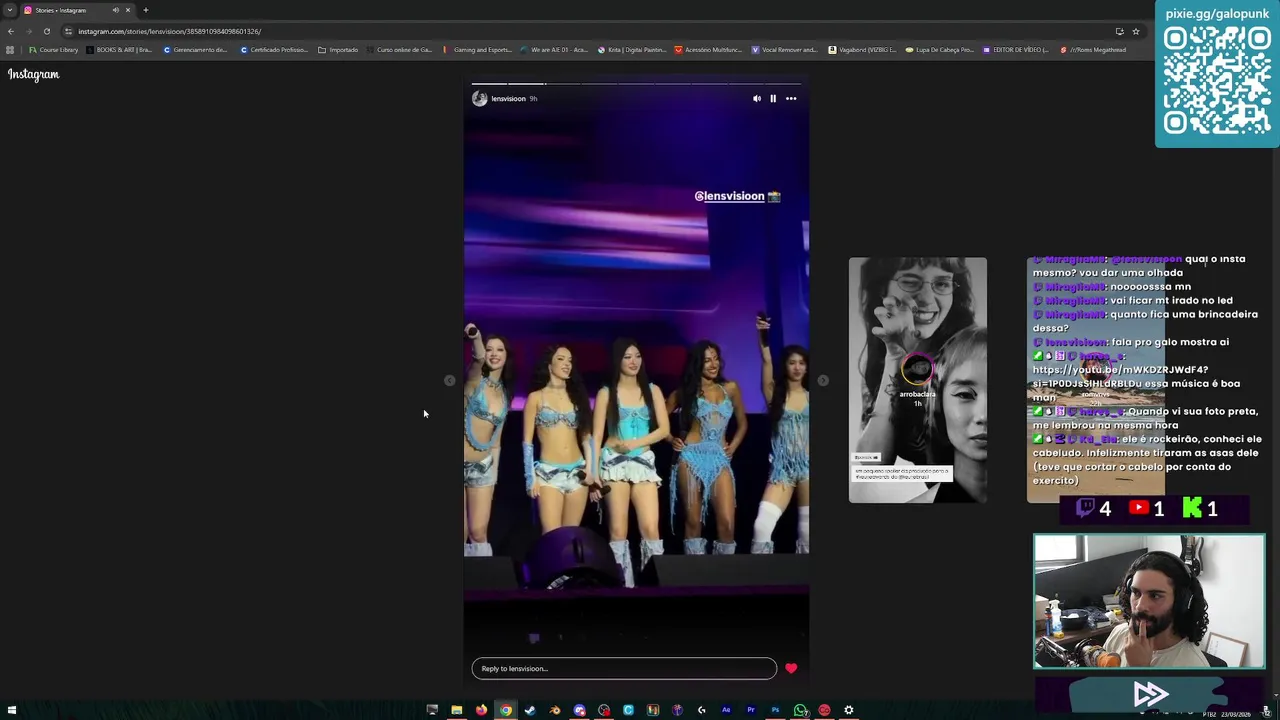Open After Effects from the taskbar
This screenshot has height=720, width=1280.
click(726, 710)
